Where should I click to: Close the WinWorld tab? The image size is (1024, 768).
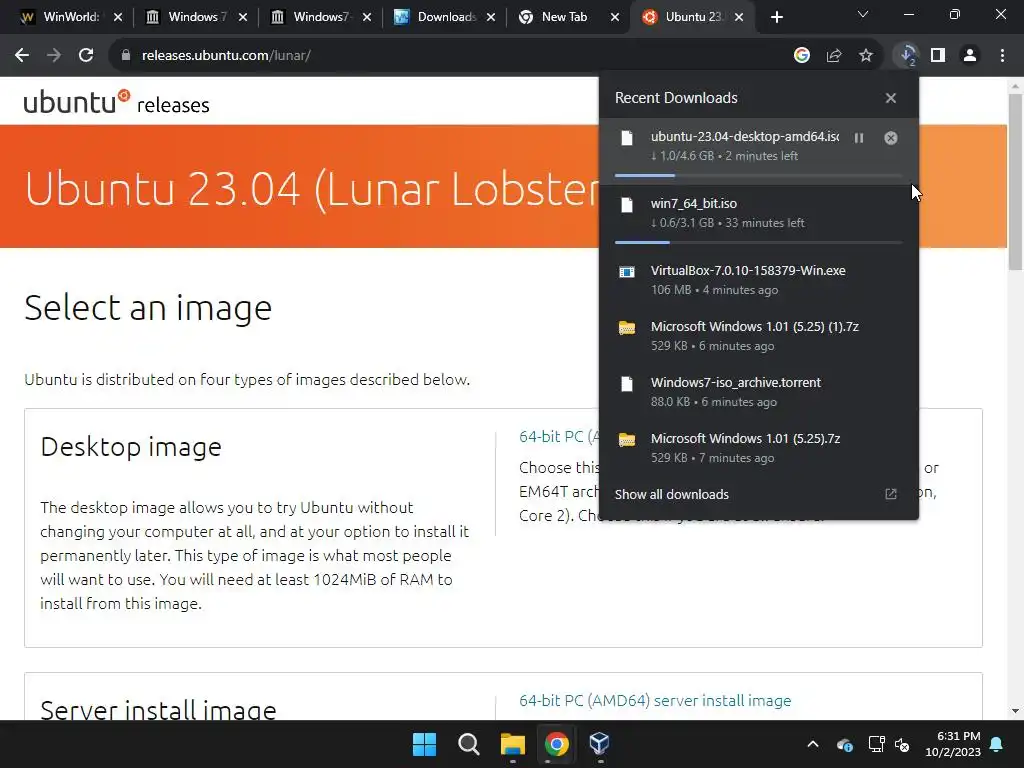(x=118, y=17)
